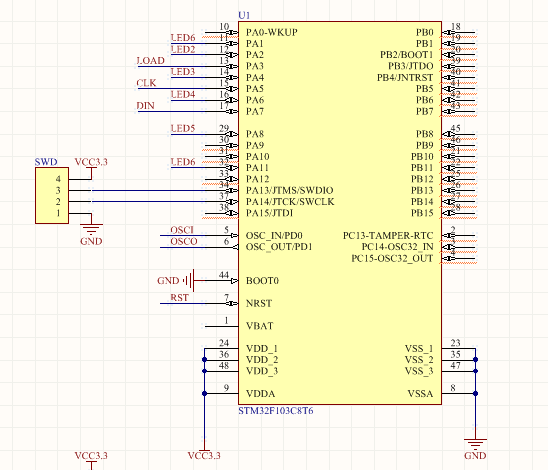Select the blue SWDIO wire from SWD pin 3
Image resolution: width=548 pixels, height=470 pixels.
[x=149, y=190]
